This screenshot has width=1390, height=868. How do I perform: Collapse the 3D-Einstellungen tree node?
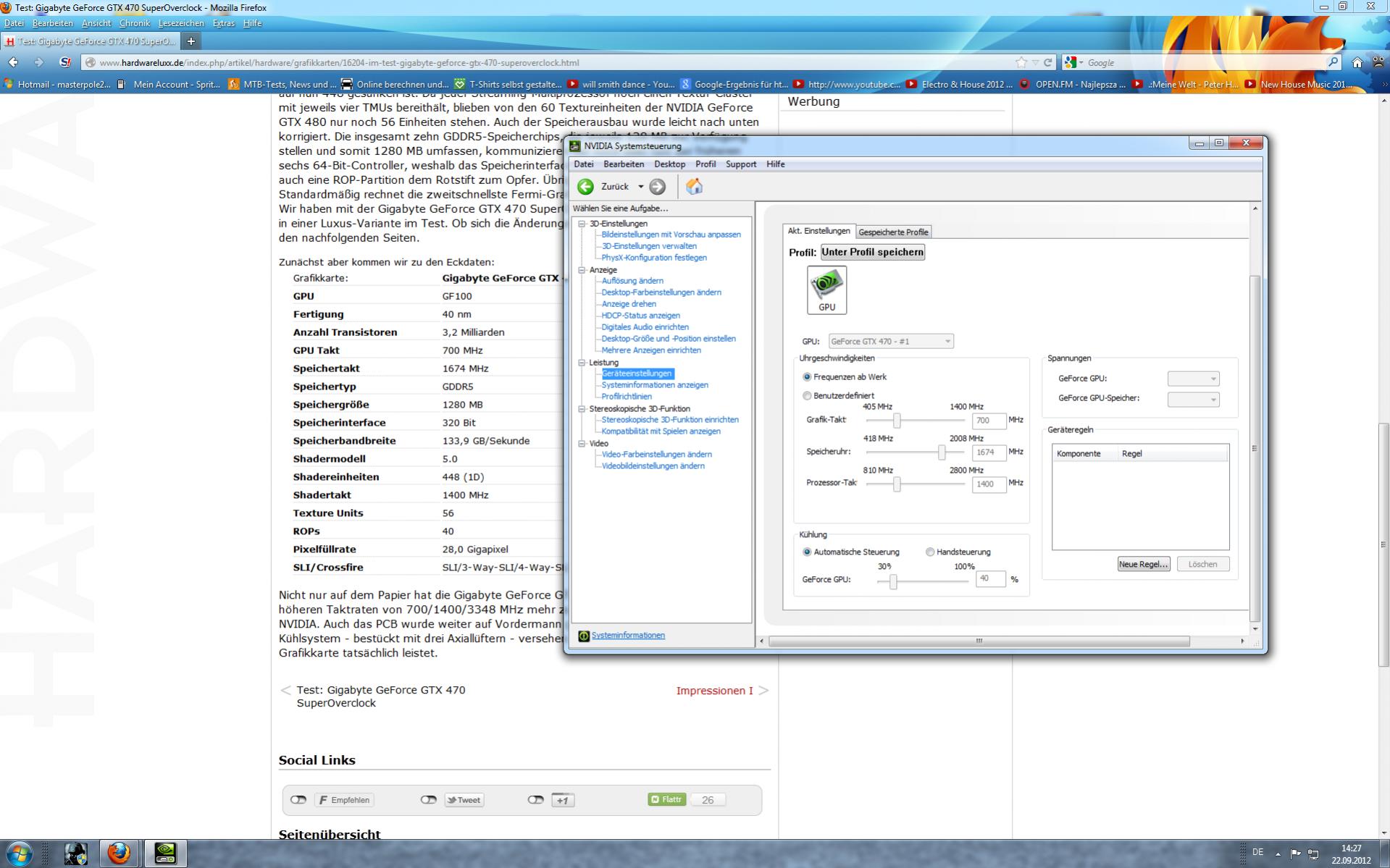tap(582, 224)
